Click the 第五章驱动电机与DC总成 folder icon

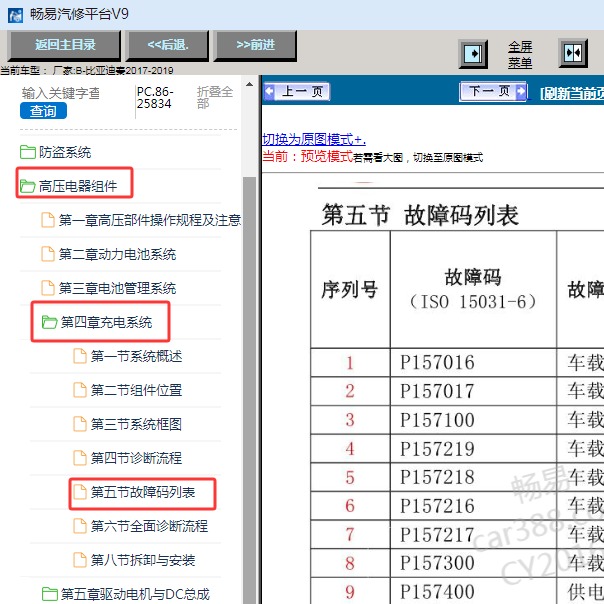(x=49, y=594)
